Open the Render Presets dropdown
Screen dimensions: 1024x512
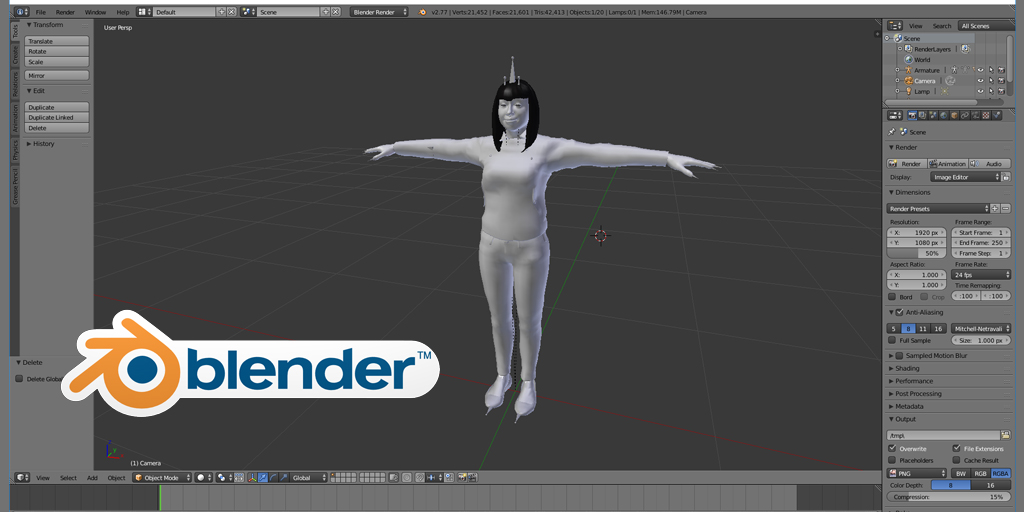938,209
